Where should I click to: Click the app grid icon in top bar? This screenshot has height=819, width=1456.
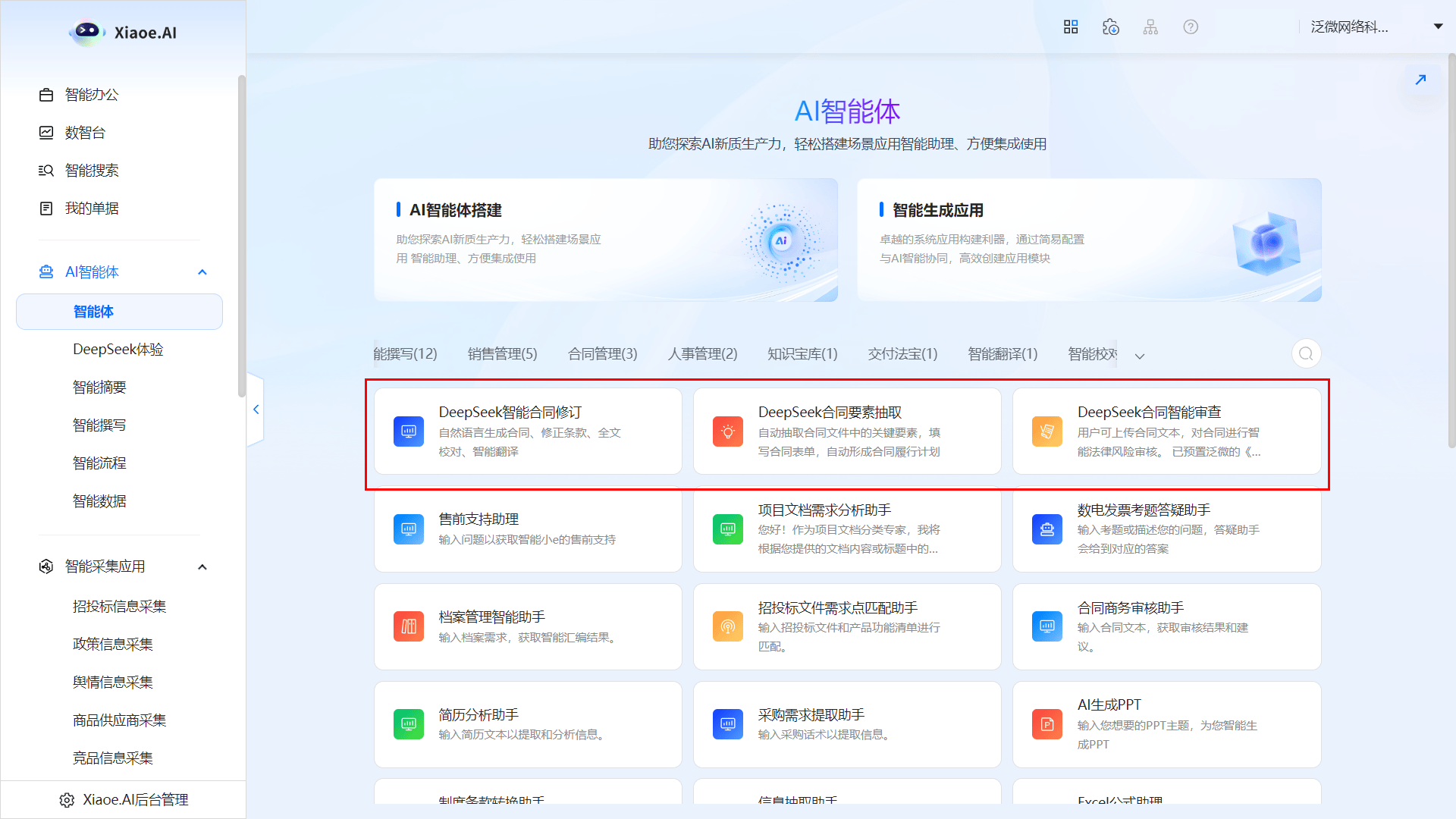click(x=1070, y=26)
